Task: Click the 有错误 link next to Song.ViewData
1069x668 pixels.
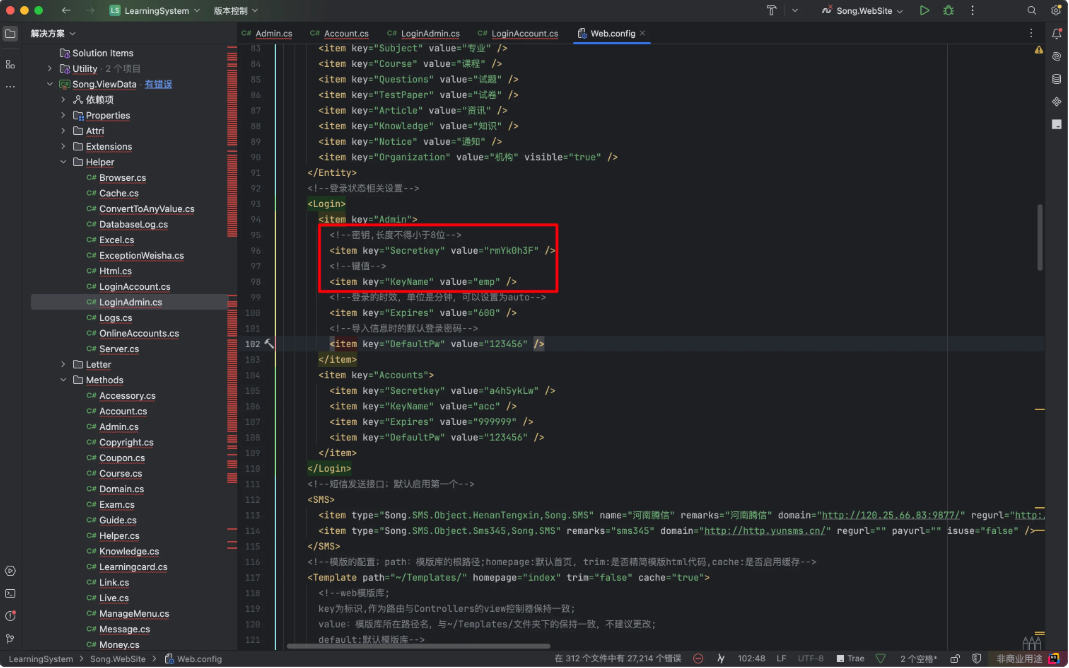Action: [158, 84]
